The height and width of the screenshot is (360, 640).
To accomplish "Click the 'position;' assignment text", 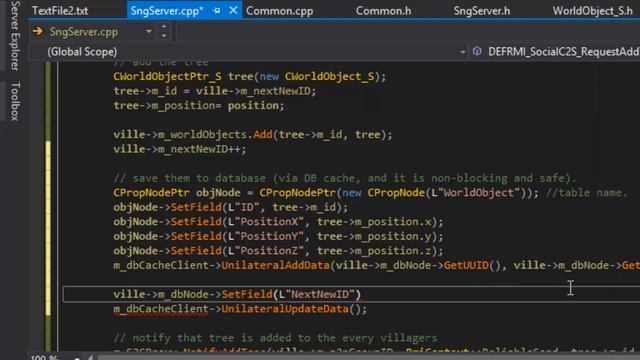I will click(x=256, y=105).
